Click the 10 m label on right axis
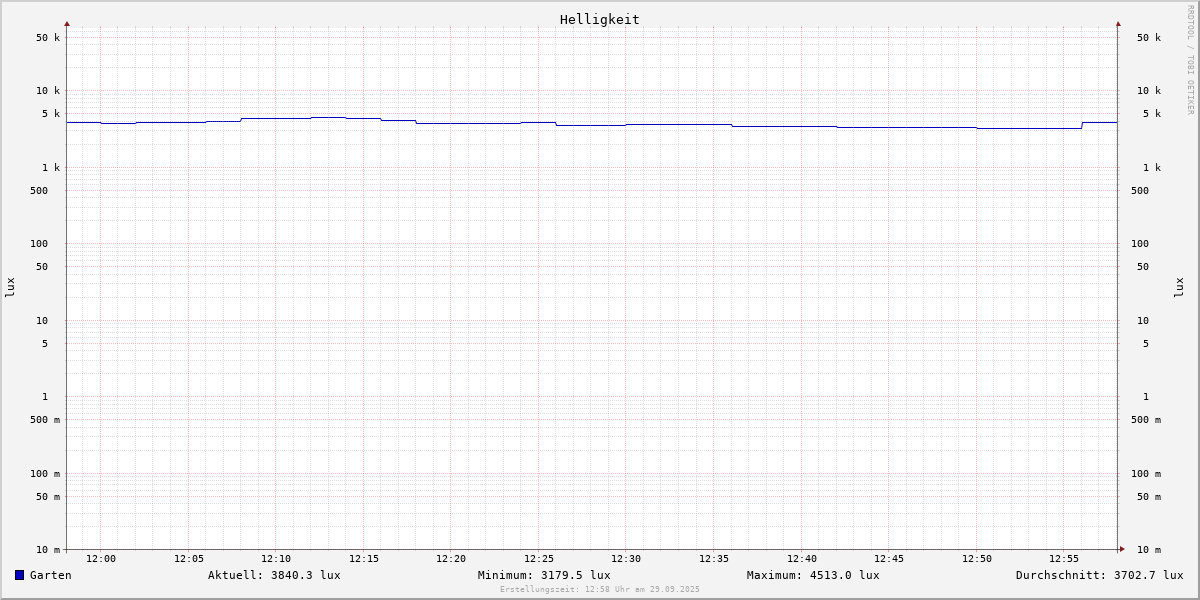Image resolution: width=1200 pixels, height=600 pixels. [1149, 550]
